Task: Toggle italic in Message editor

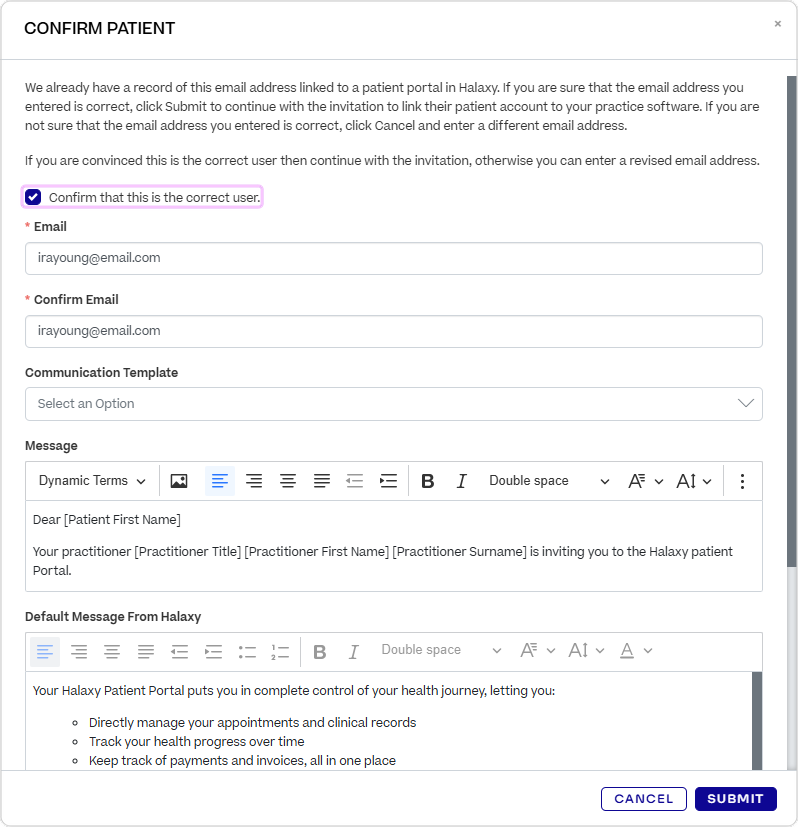Action: click(462, 481)
